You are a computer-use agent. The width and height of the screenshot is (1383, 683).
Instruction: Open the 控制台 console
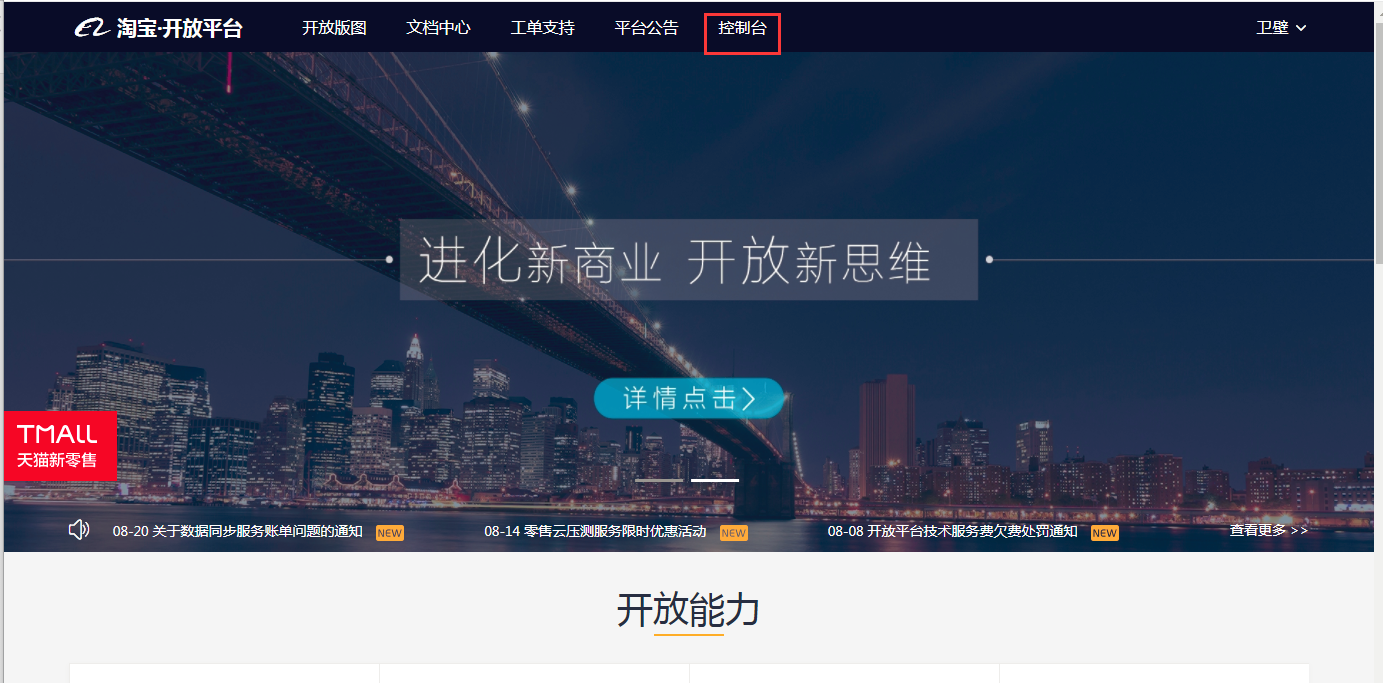point(742,28)
